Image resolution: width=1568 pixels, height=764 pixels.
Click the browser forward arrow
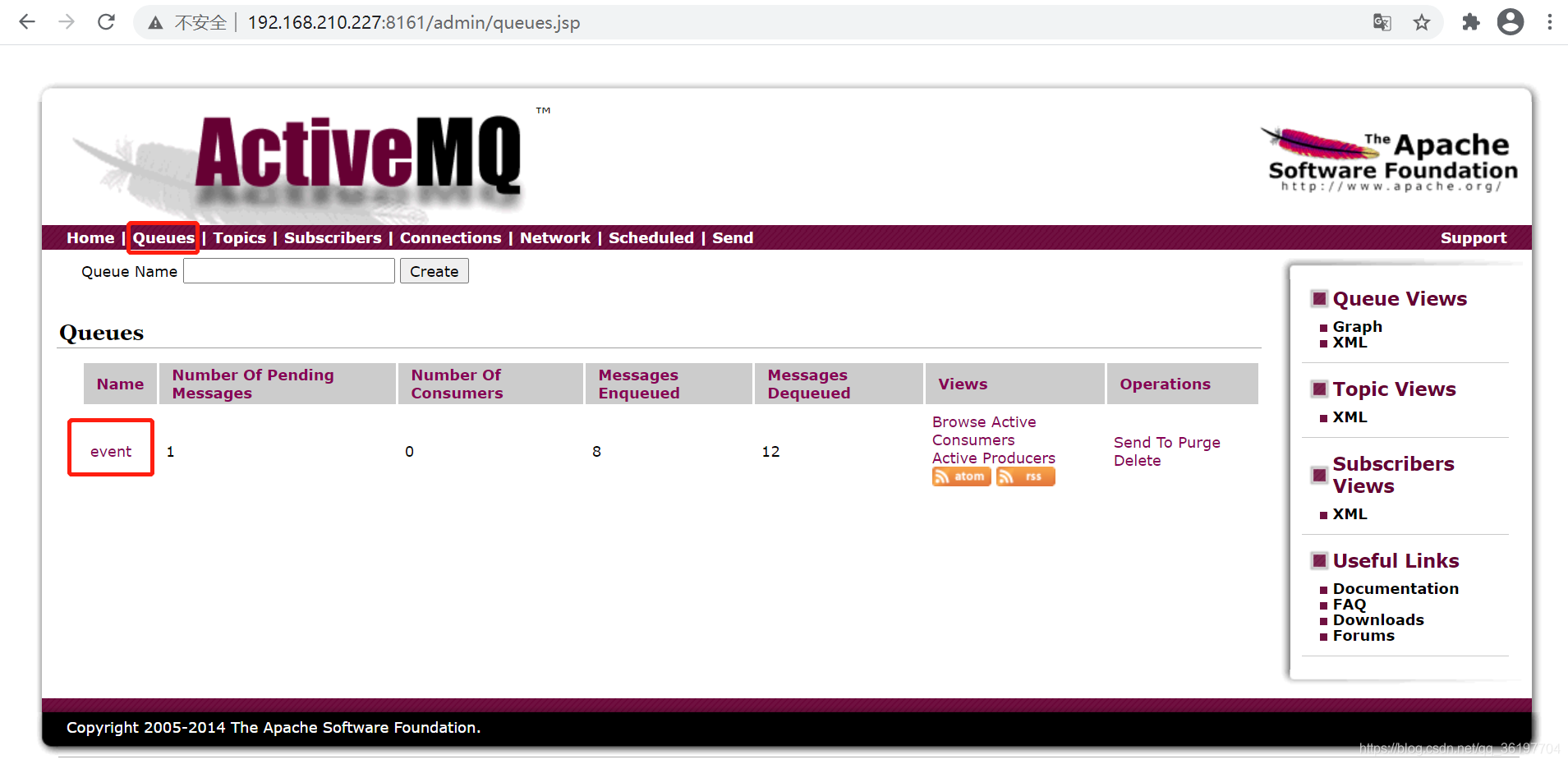click(67, 22)
